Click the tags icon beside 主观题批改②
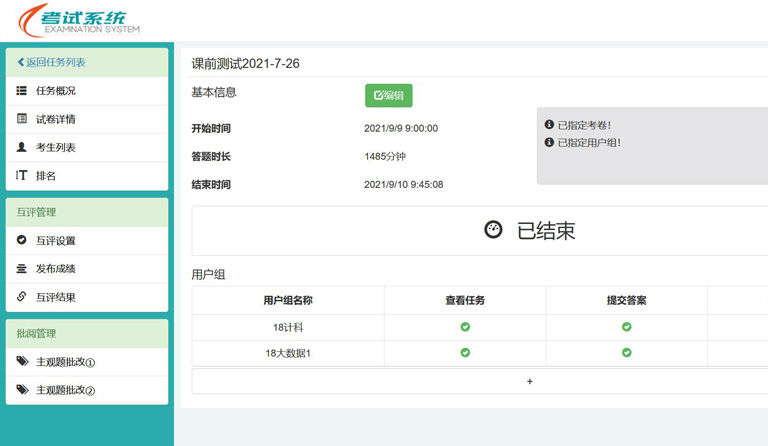 click(x=22, y=390)
